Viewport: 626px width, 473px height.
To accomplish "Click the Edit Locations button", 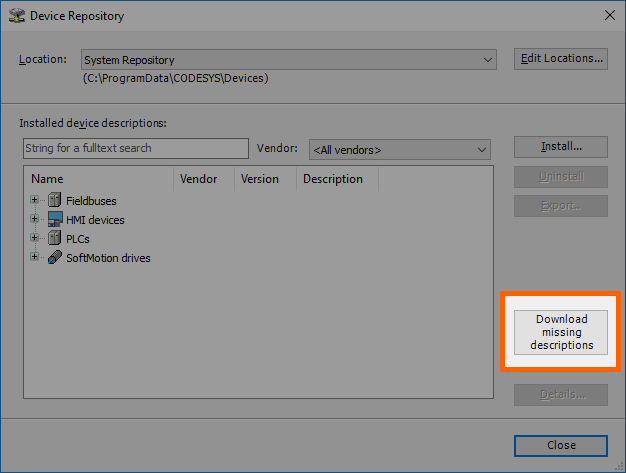I will [561, 59].
